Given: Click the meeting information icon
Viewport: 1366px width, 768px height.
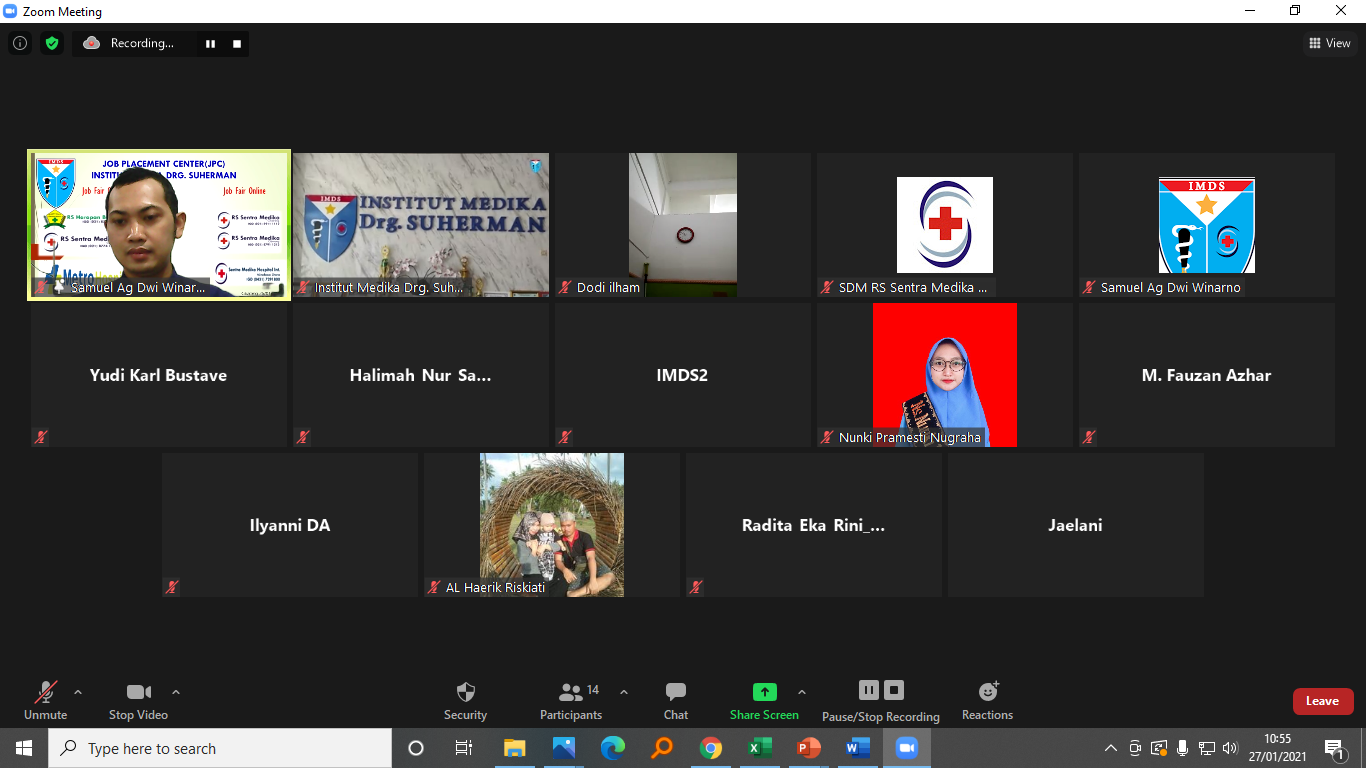Looking at the screenshot, I should point(20,43).
